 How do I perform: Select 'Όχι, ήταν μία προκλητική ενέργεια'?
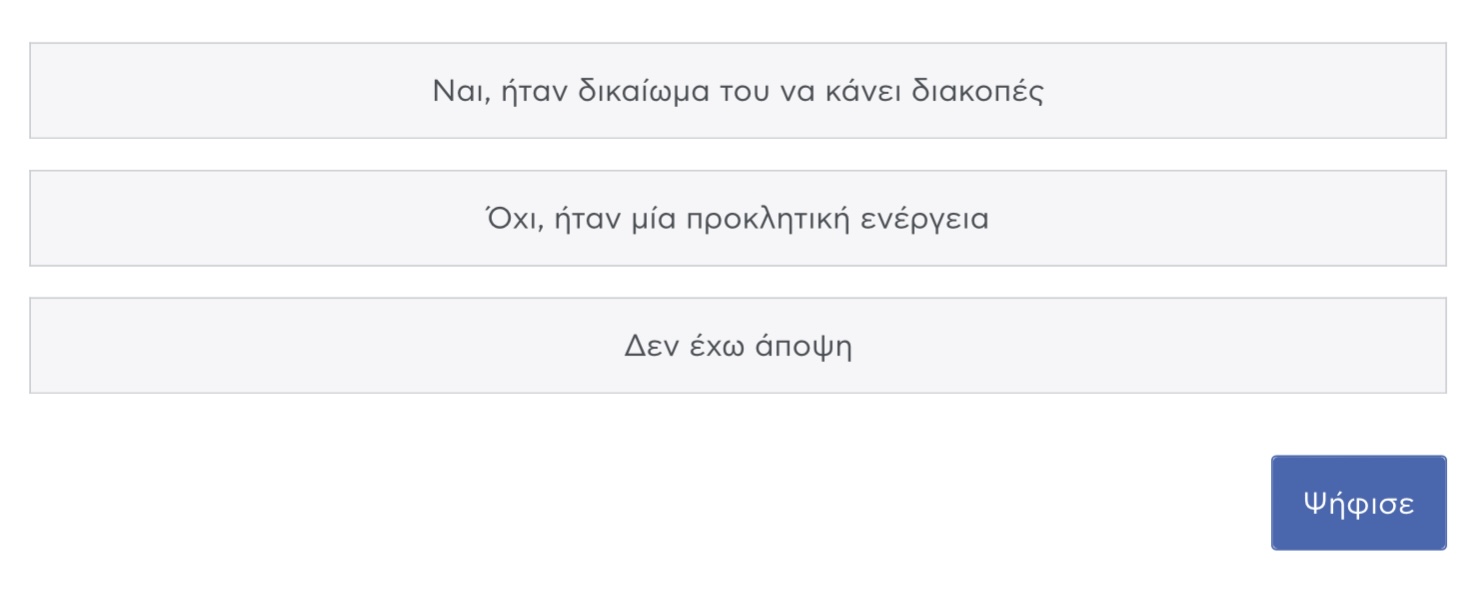coord(738,218)
